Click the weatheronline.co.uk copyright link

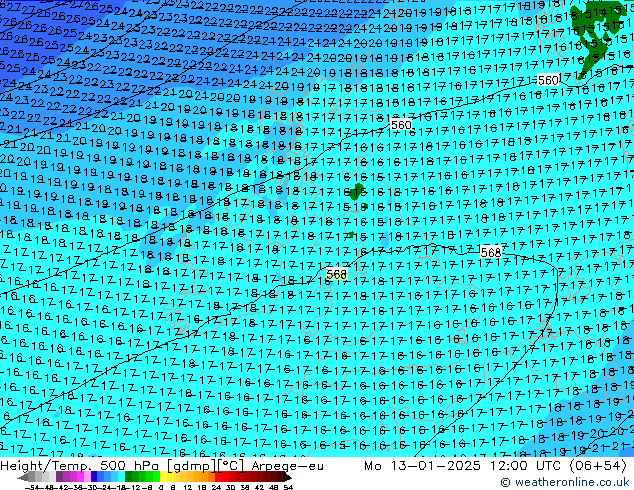coord(565,482)
